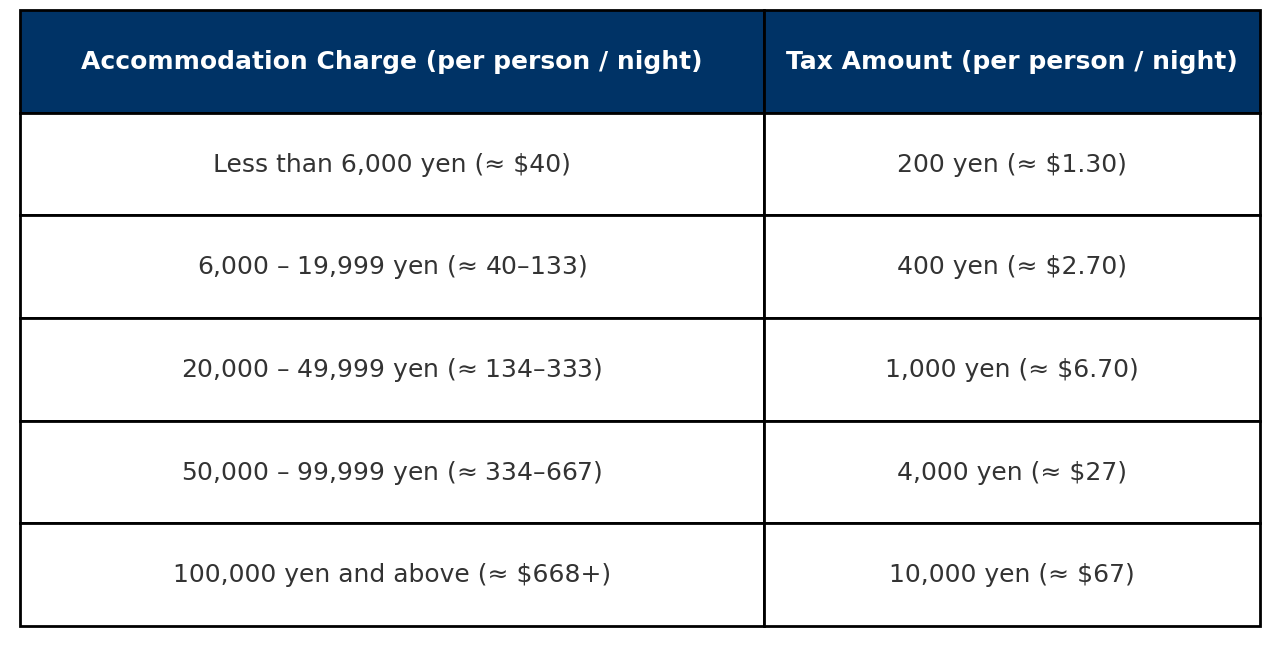Click the Tax Amount column header
The height and width of the screenshot is (646, 1280).
point(1011,62)
